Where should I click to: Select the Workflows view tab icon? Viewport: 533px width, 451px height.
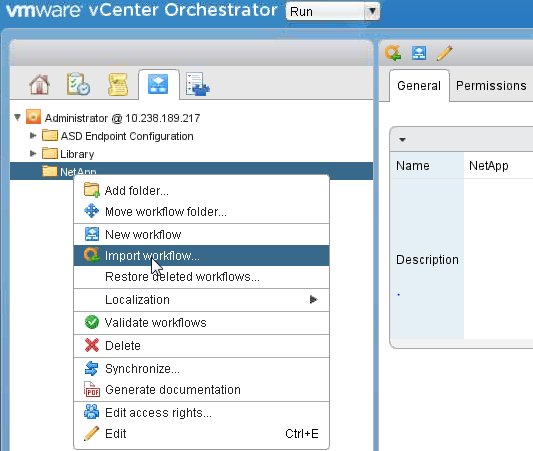pos(158,84)
